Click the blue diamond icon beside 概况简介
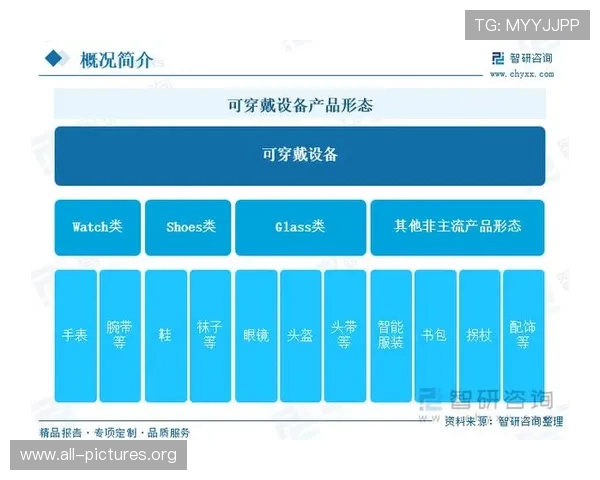Viewport: 600px width, 480px height. coord(54,59)
